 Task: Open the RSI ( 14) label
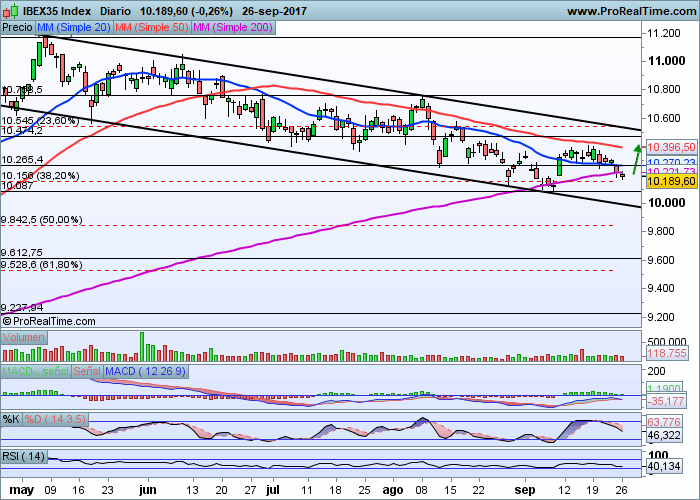[24, 456]
